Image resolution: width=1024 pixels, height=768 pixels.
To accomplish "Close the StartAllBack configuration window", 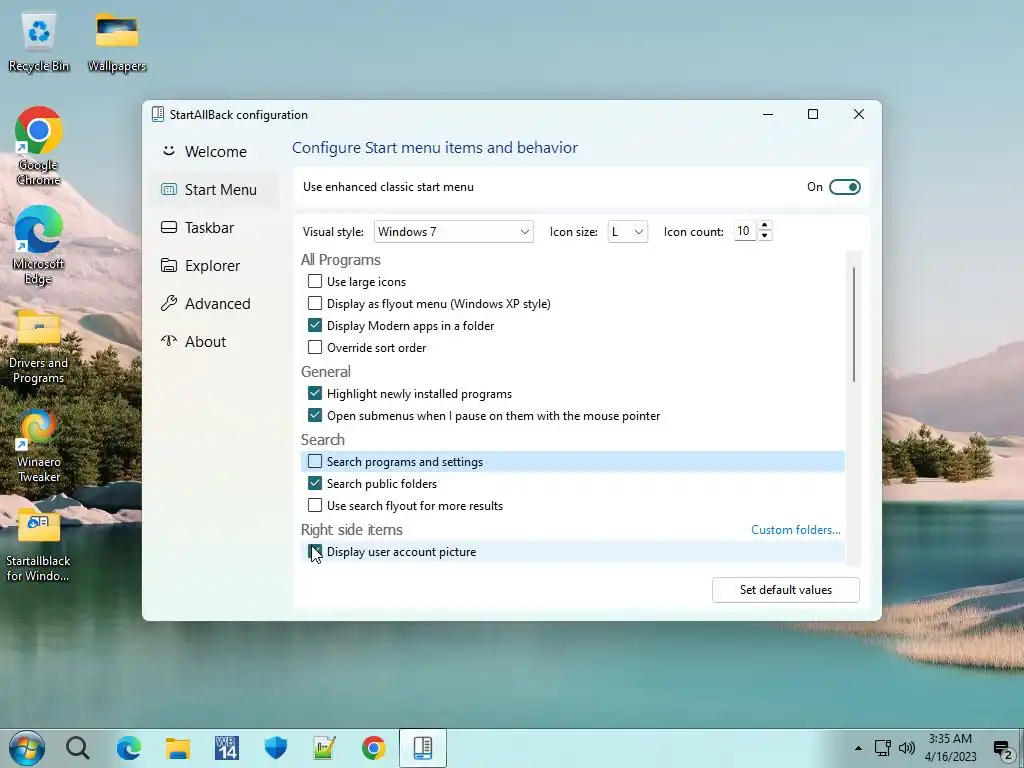I will pos(859,114).
